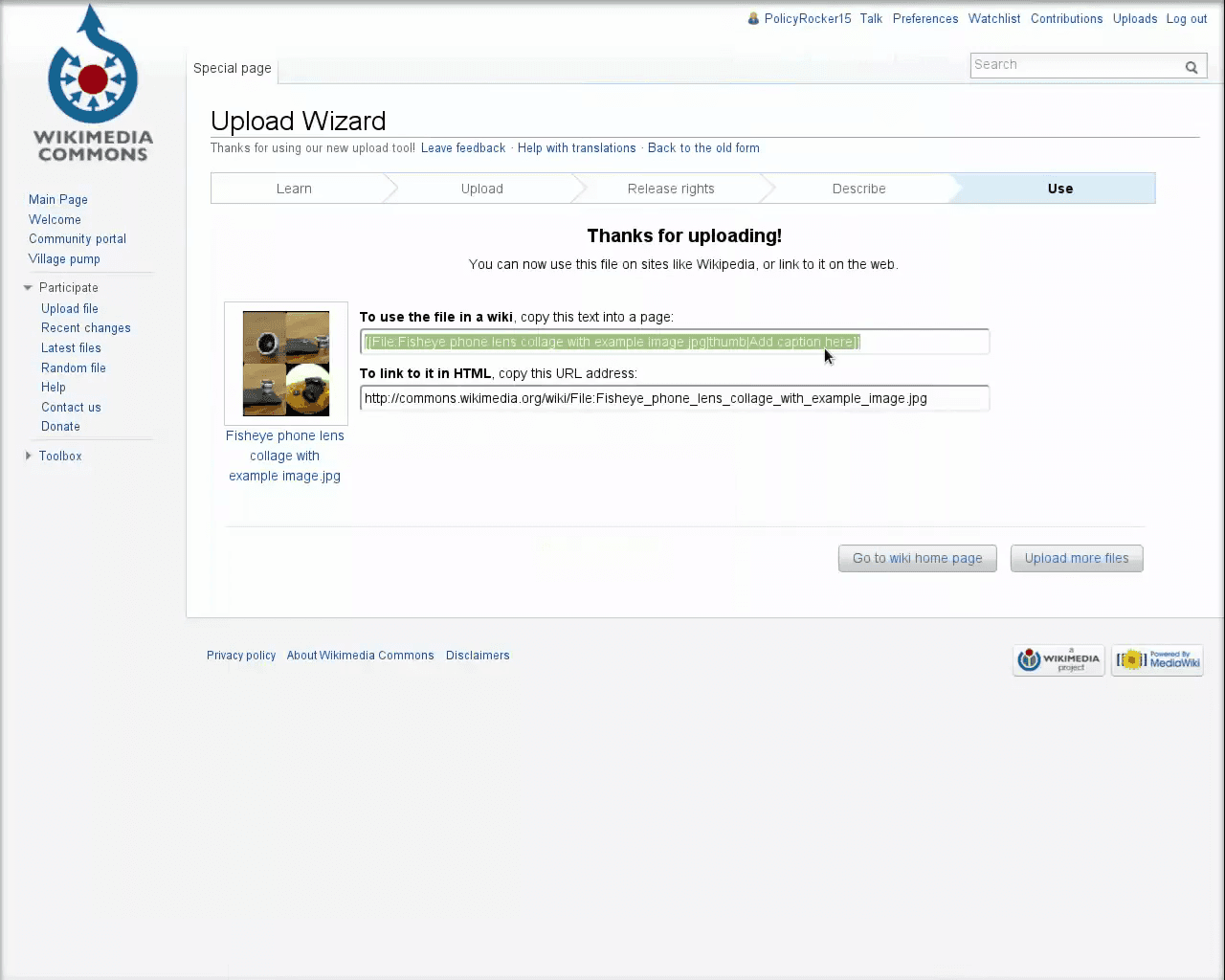The height and width of the screenshot is (980, 1225).
Task: Open the Uploads link
Action: (1135, 18)
